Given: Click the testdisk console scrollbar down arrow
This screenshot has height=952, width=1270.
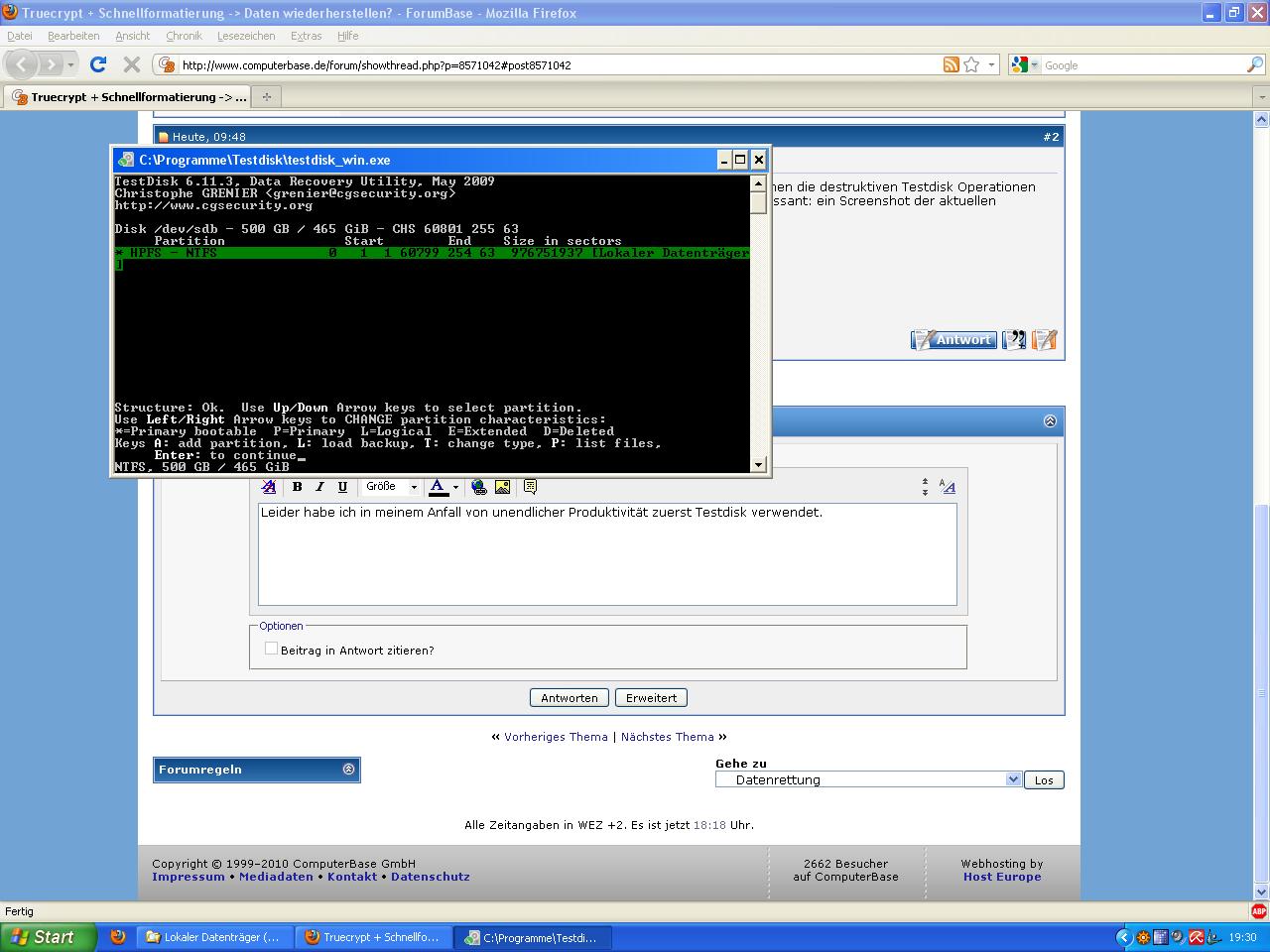Looking at the screenshot, I should tap(759, 464).
